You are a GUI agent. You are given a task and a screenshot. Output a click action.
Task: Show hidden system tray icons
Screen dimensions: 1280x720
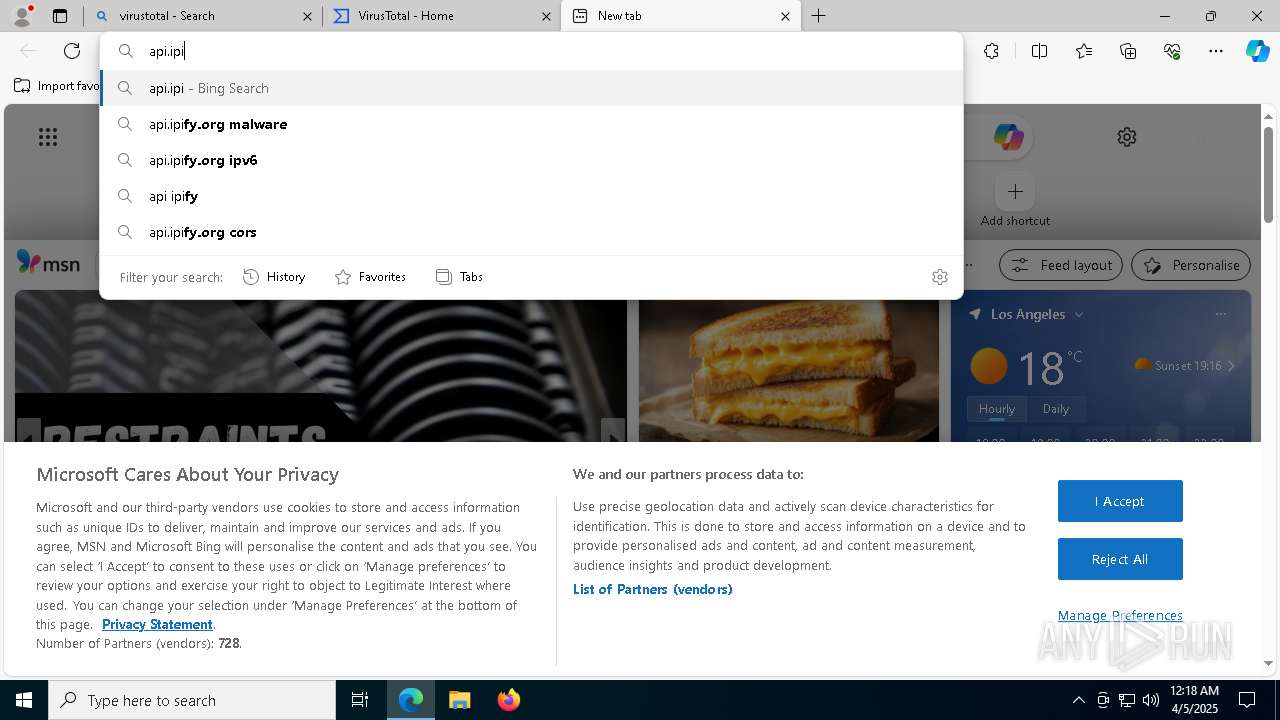point(1078,700)
